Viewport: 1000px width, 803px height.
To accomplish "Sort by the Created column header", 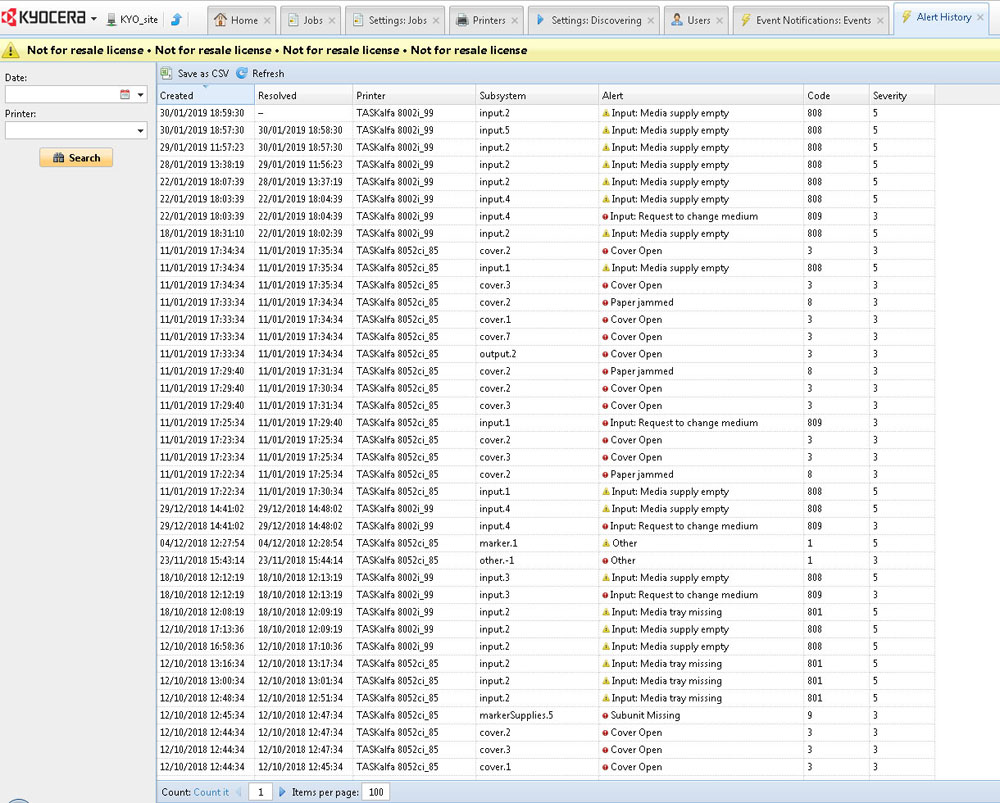I will click(x=205, y=96).
